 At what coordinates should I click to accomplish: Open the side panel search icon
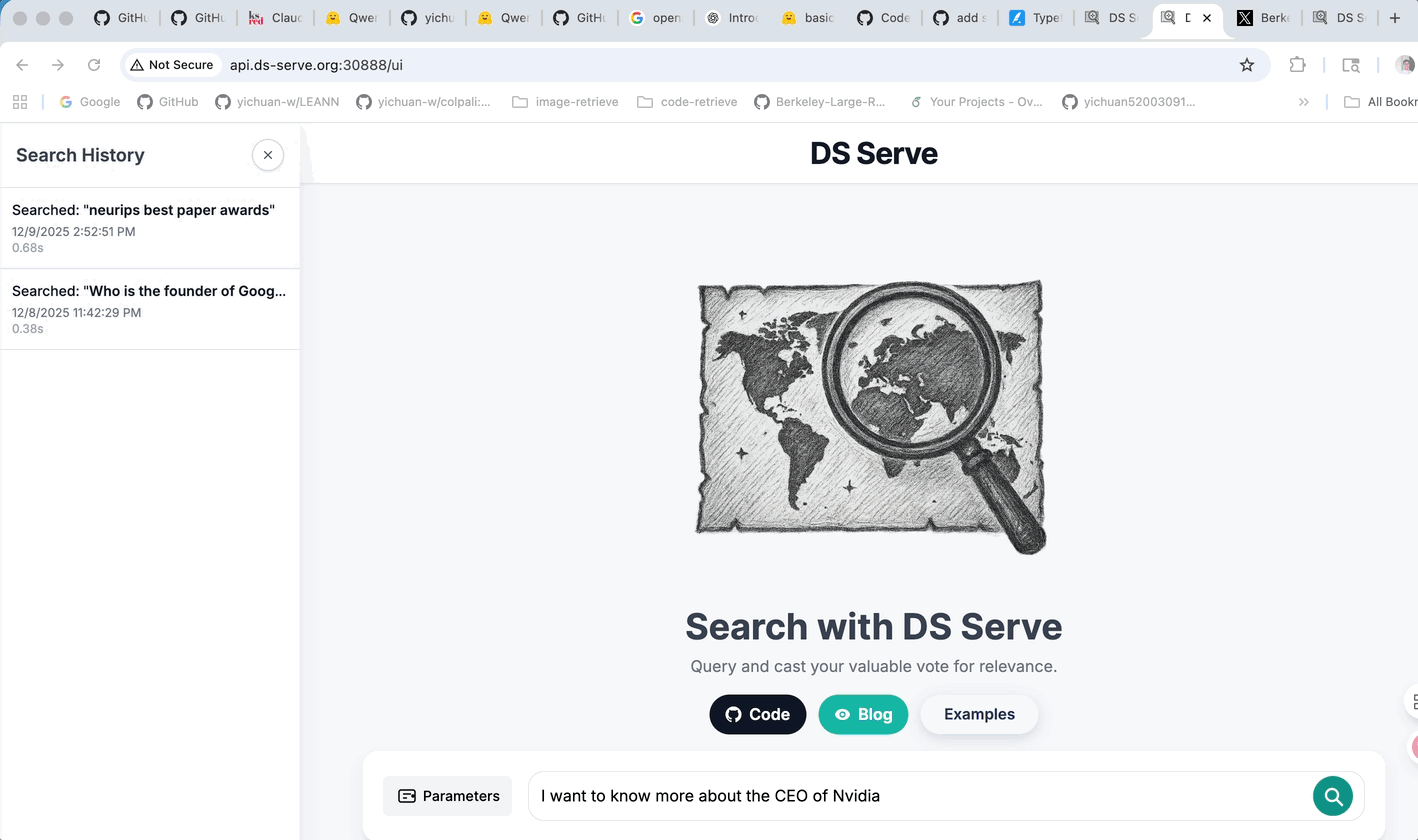coord(1351,64)
